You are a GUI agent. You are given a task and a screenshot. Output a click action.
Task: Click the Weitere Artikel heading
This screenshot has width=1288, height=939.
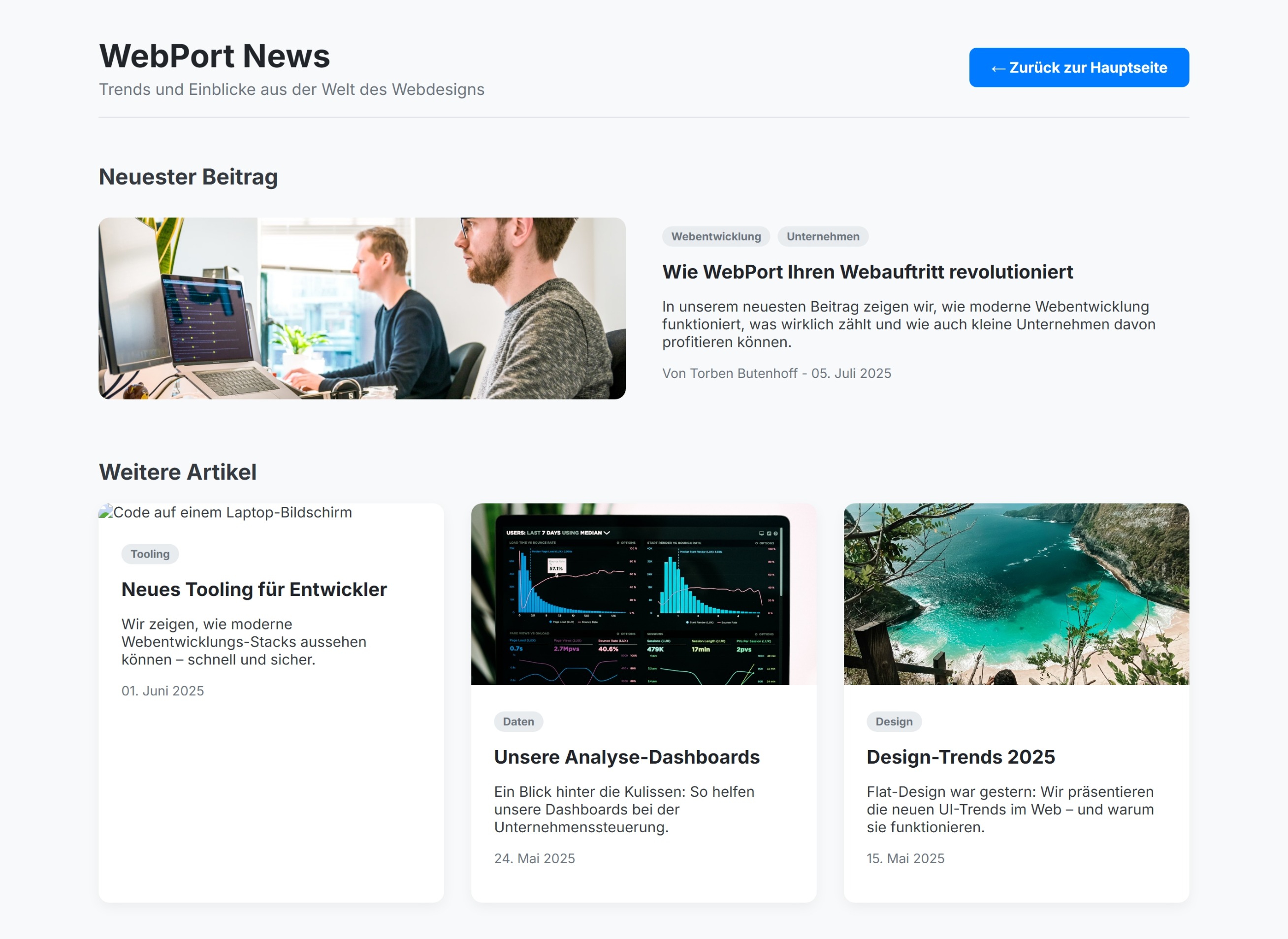[x=177, y=472]
